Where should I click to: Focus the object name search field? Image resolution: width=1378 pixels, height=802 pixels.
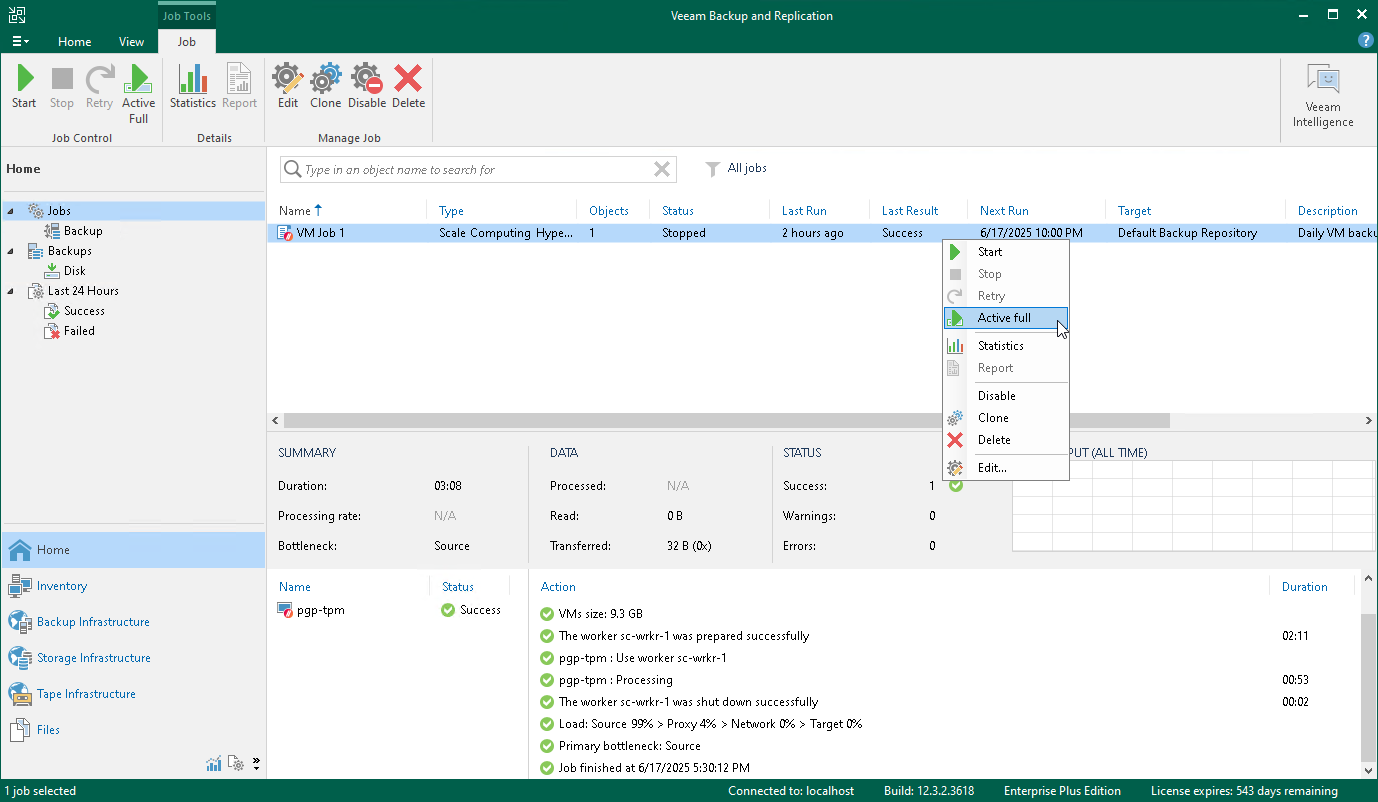click(x=476, y=170)
